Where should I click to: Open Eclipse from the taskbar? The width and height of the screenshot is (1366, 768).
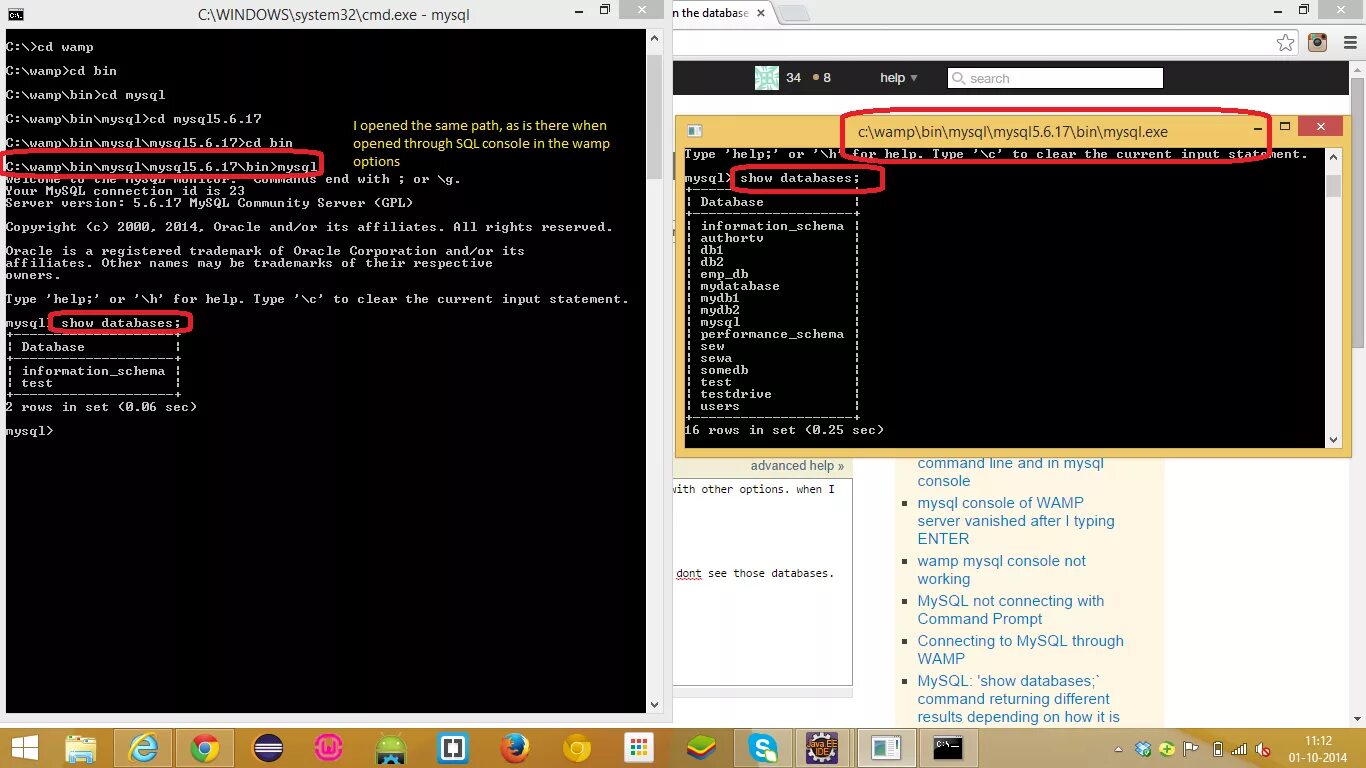tap(268, 748)
